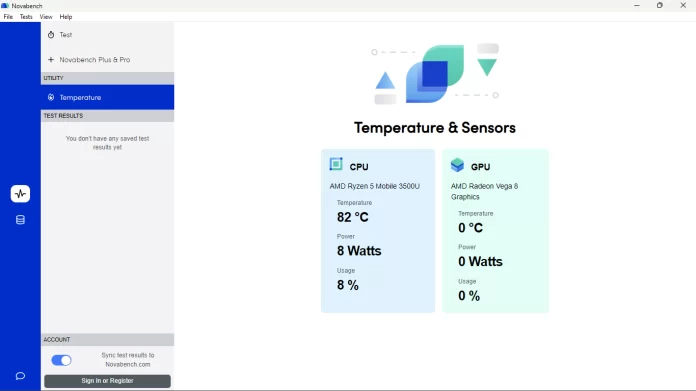696x391 pixels.
Task: Open the chat feedback icon at sidebar bottom
Action: point(20,376)
